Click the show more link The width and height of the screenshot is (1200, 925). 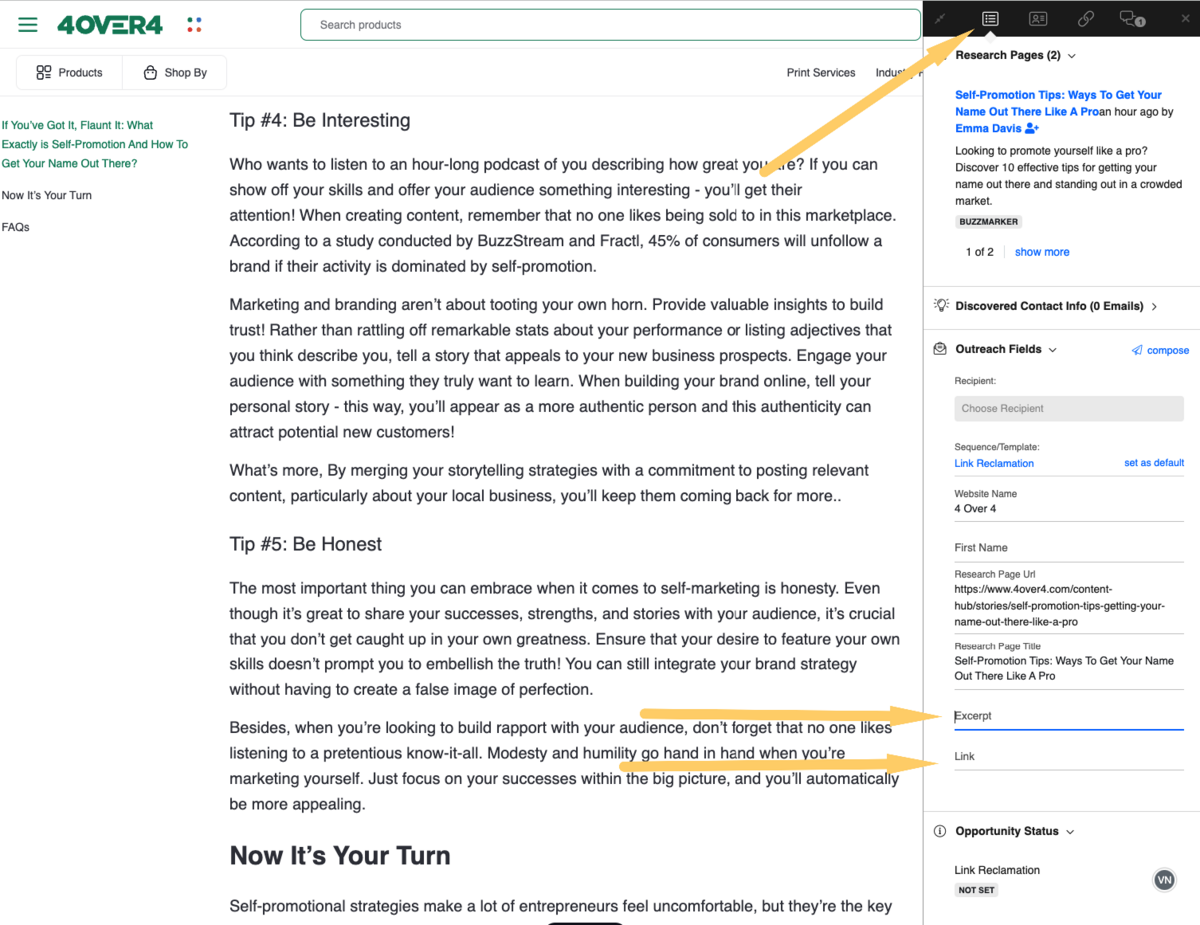[x=1042, y=251]
